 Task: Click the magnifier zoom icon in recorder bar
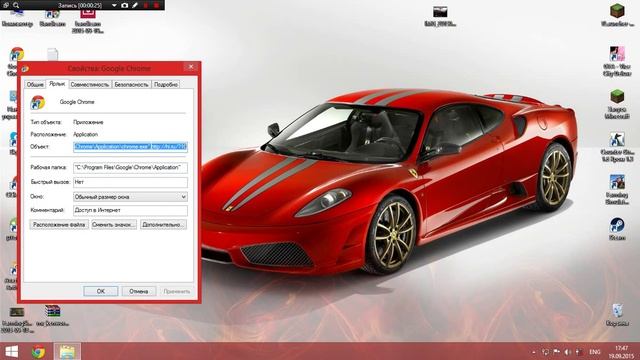[16, 5]
